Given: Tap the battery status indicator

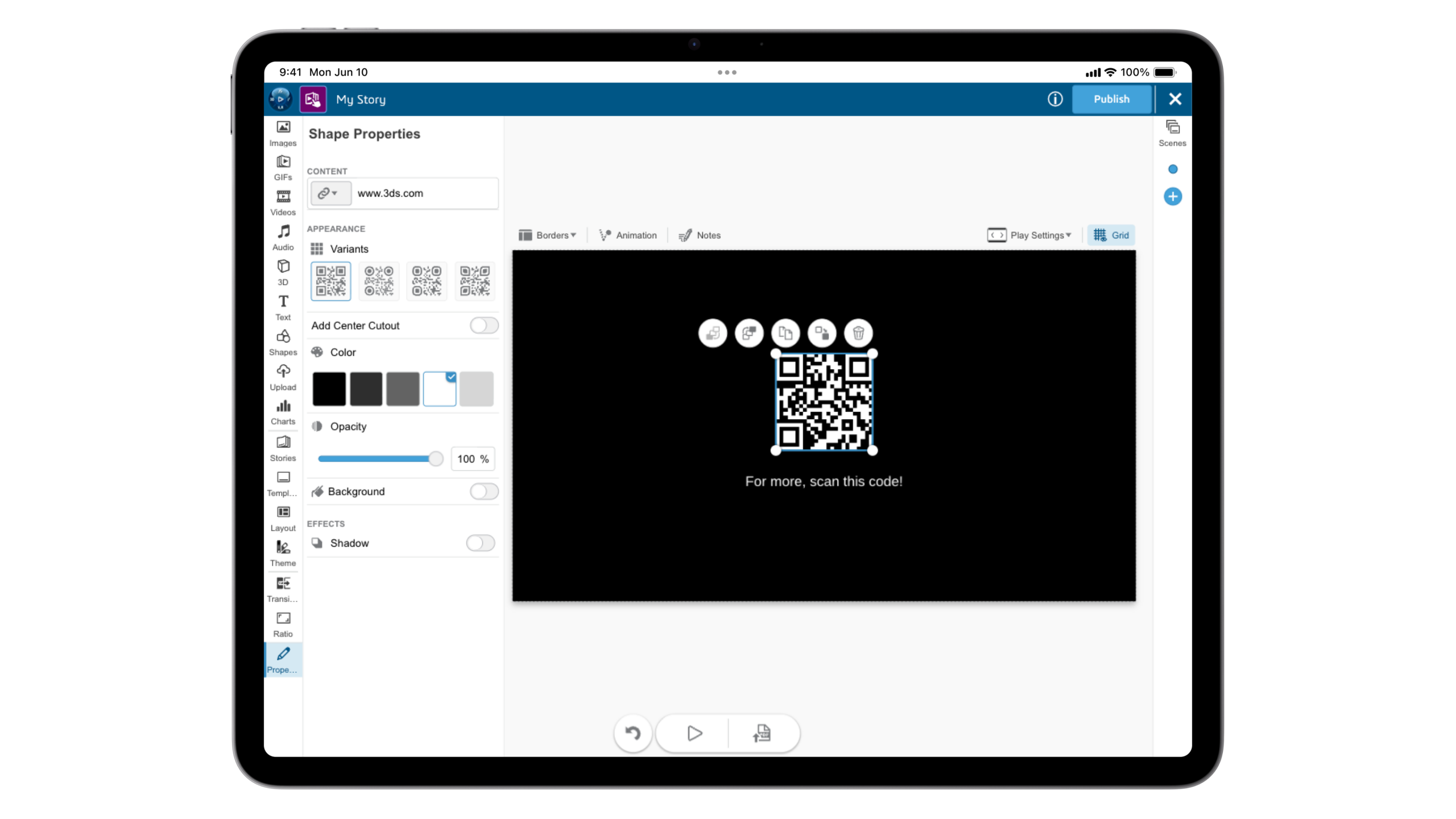Looking at the screenshot, I should tap(1164, 72).
